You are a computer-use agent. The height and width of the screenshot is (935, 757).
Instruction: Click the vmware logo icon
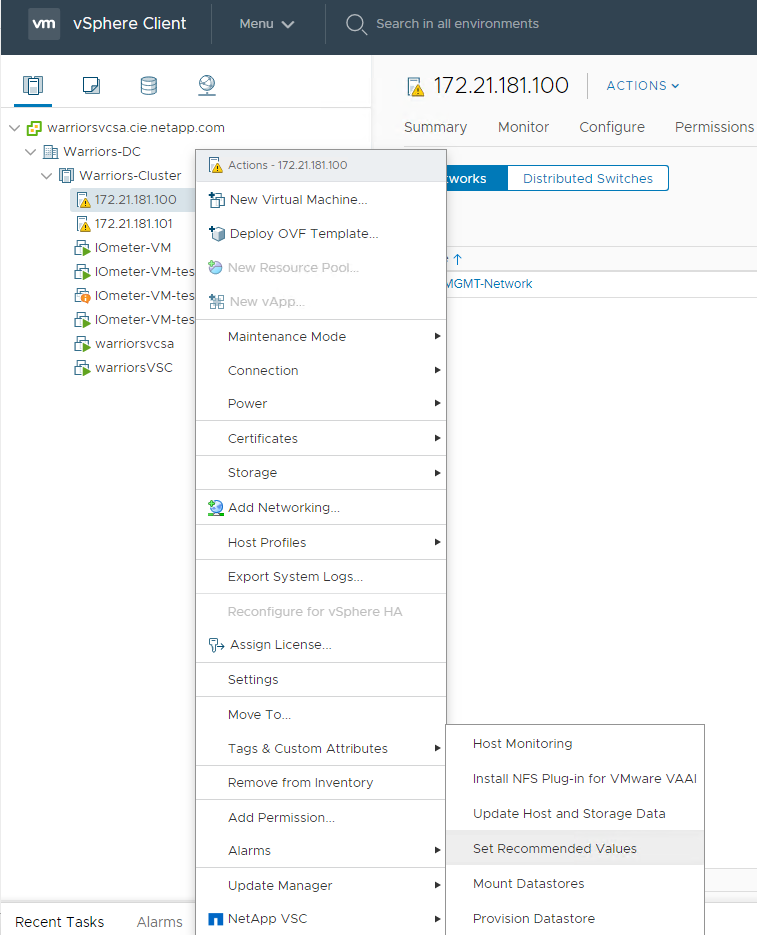pos(44,24)
